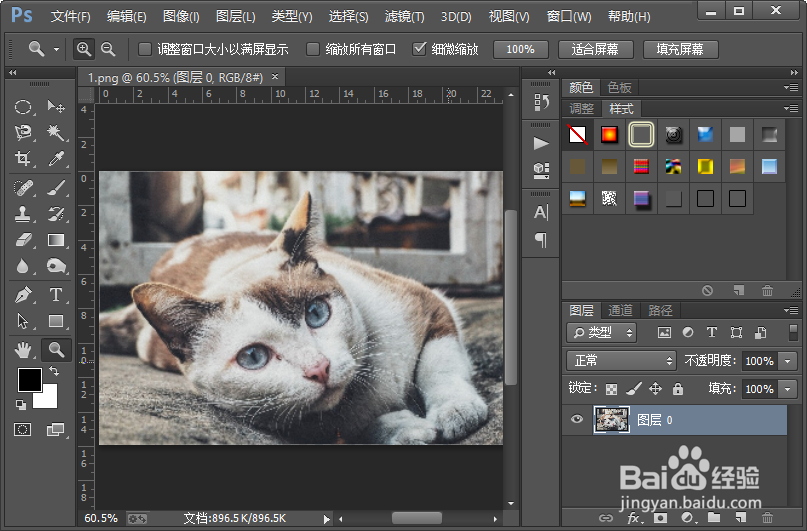The image size is (807, 531).
Task: Select the Magic Wand tool
Action: tap(56, 133)
